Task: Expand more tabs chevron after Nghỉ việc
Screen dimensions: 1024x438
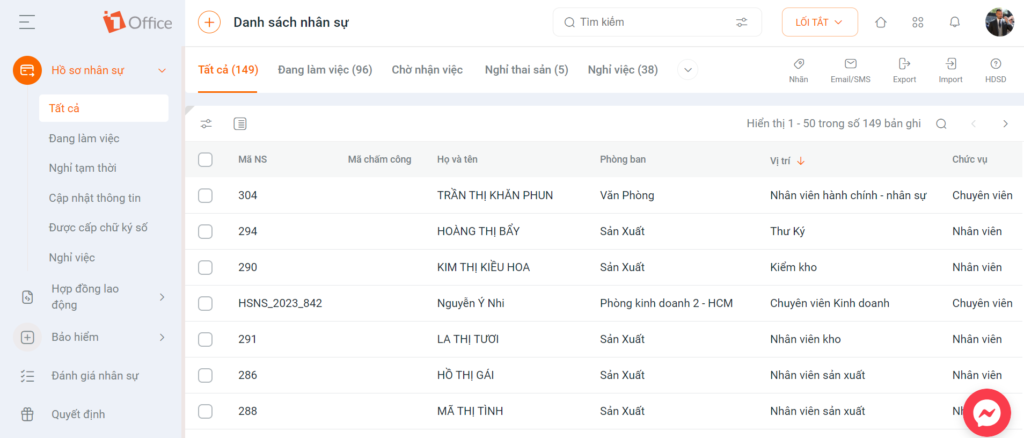Action: [688, 70]
